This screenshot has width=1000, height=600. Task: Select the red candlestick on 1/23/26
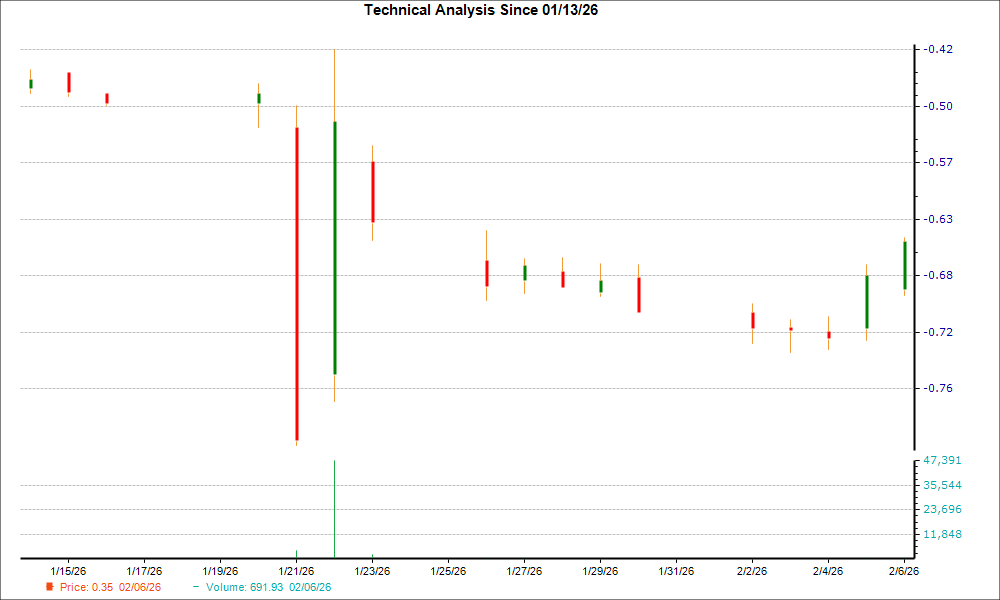tap(373, 190)
